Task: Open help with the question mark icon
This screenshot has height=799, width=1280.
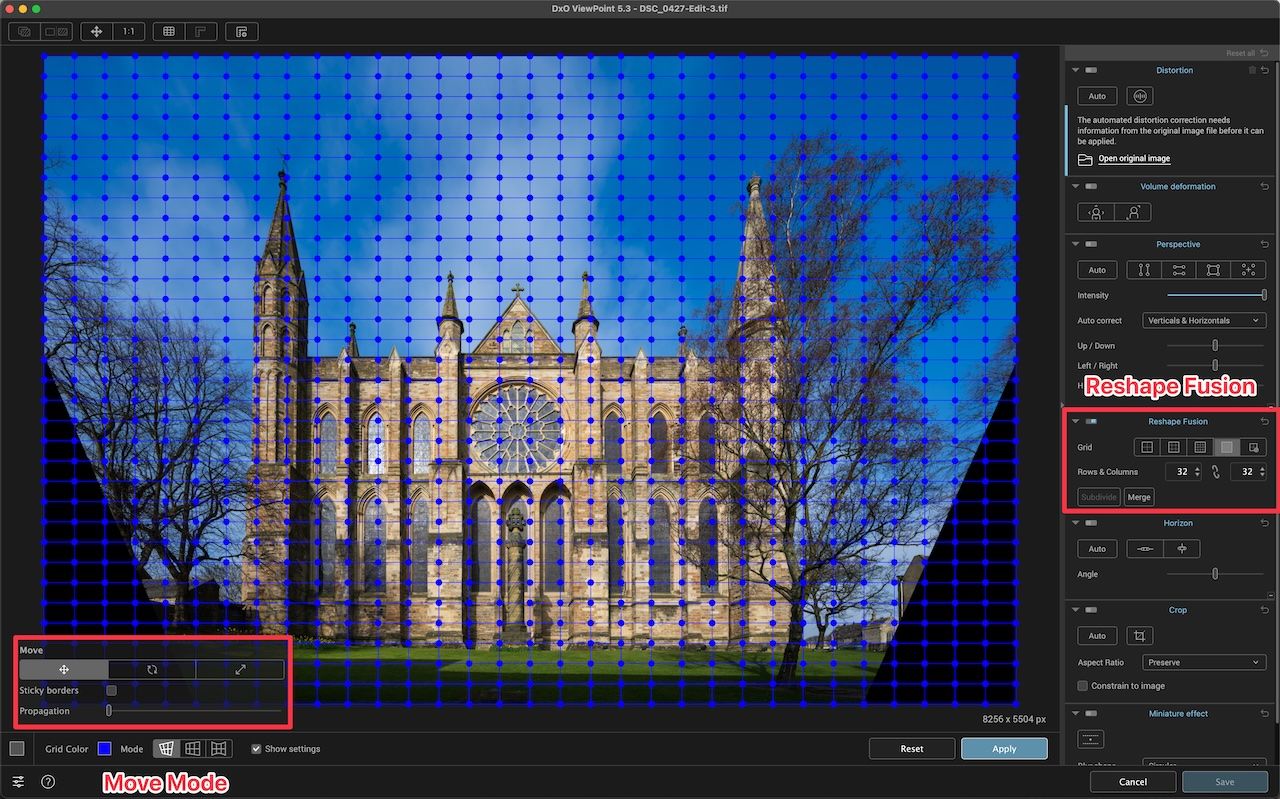Action: (x=47, y=782)
